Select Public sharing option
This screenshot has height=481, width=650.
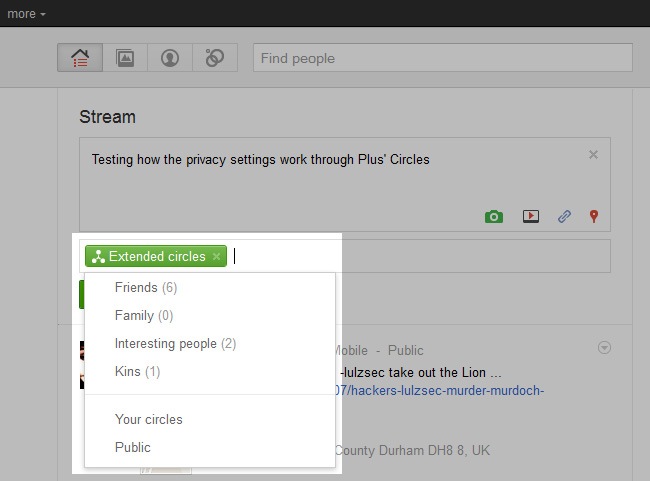(133, 447)
